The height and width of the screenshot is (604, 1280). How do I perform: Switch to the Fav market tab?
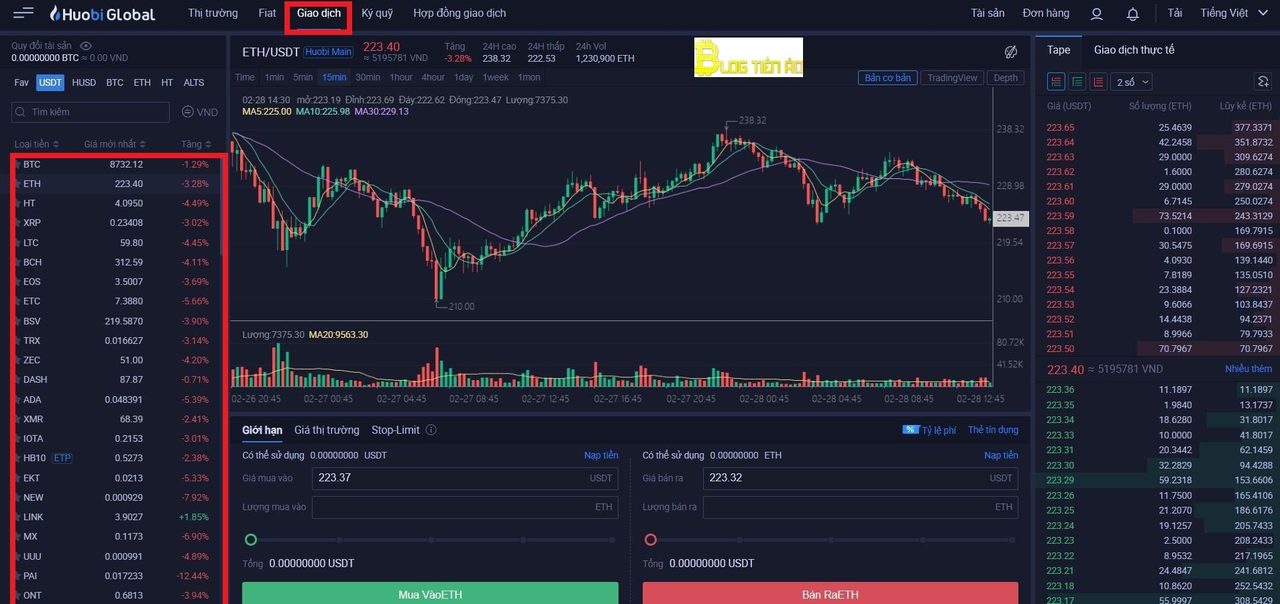[21, 83]
